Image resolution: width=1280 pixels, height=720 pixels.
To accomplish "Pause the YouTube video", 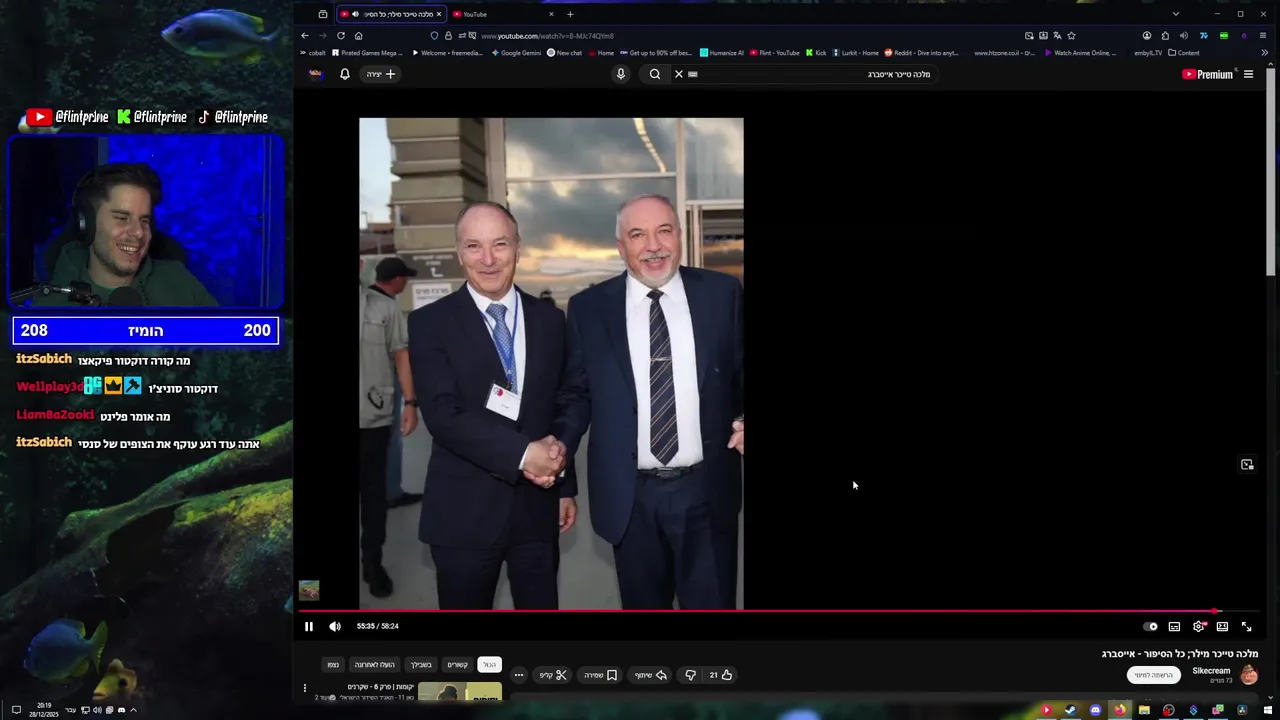I will click(x=309, y=626).
